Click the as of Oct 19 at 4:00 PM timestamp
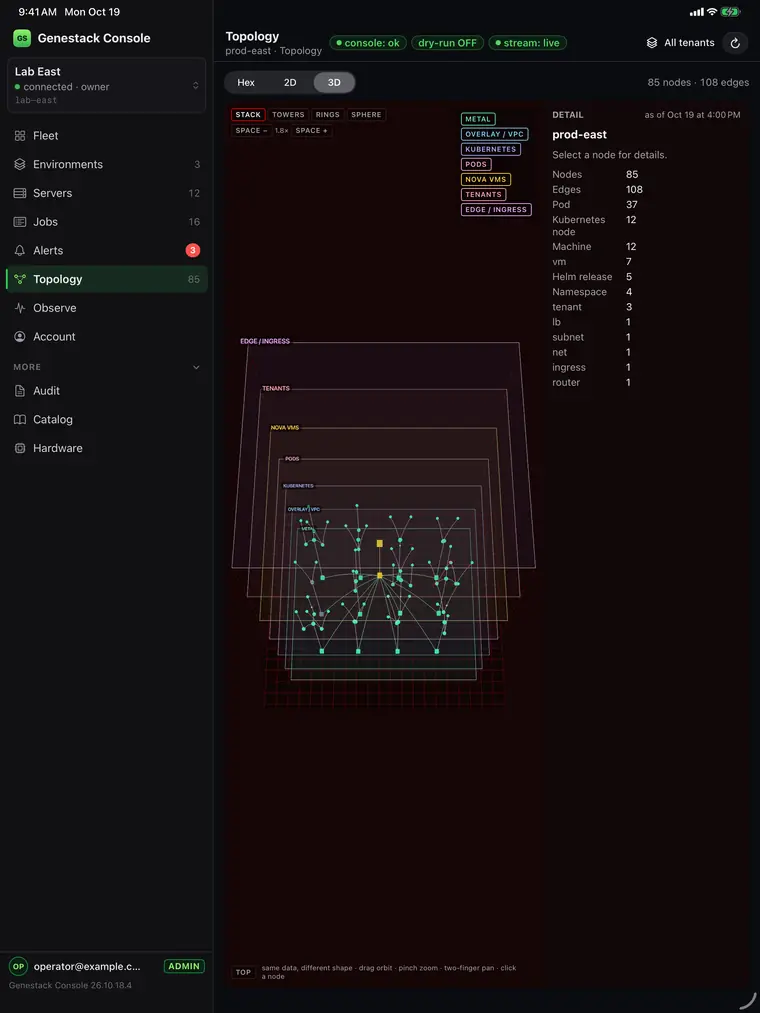 point(692,115)
